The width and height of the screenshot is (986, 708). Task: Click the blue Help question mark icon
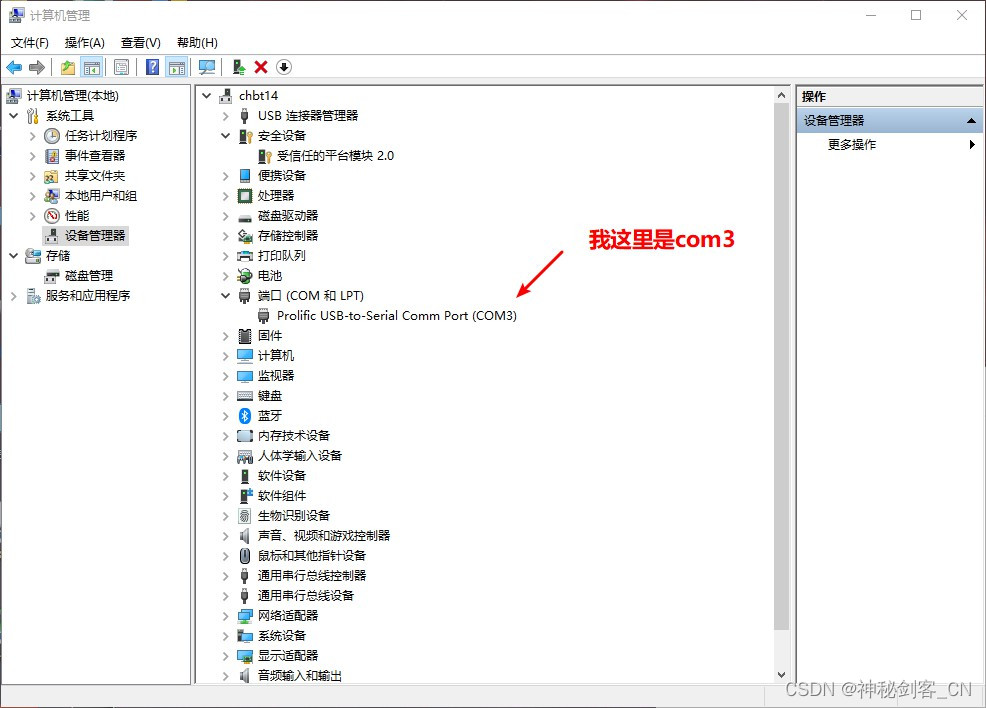tap(152, 67)
